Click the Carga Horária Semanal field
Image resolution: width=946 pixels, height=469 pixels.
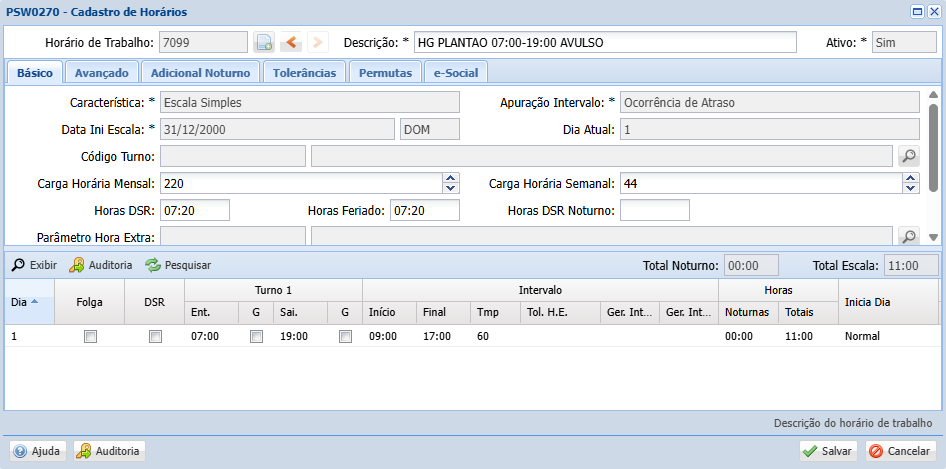pos(761,183)
